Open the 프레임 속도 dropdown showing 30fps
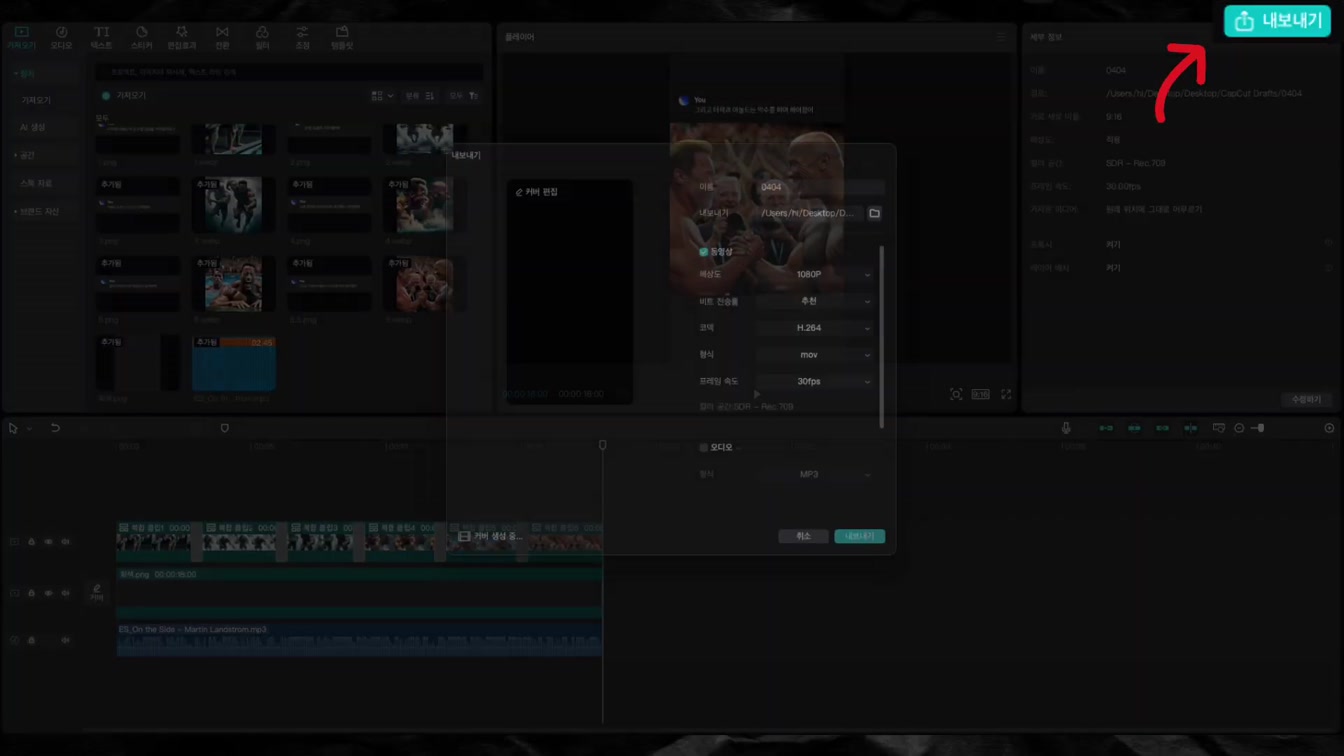 (x=815, y=381)
